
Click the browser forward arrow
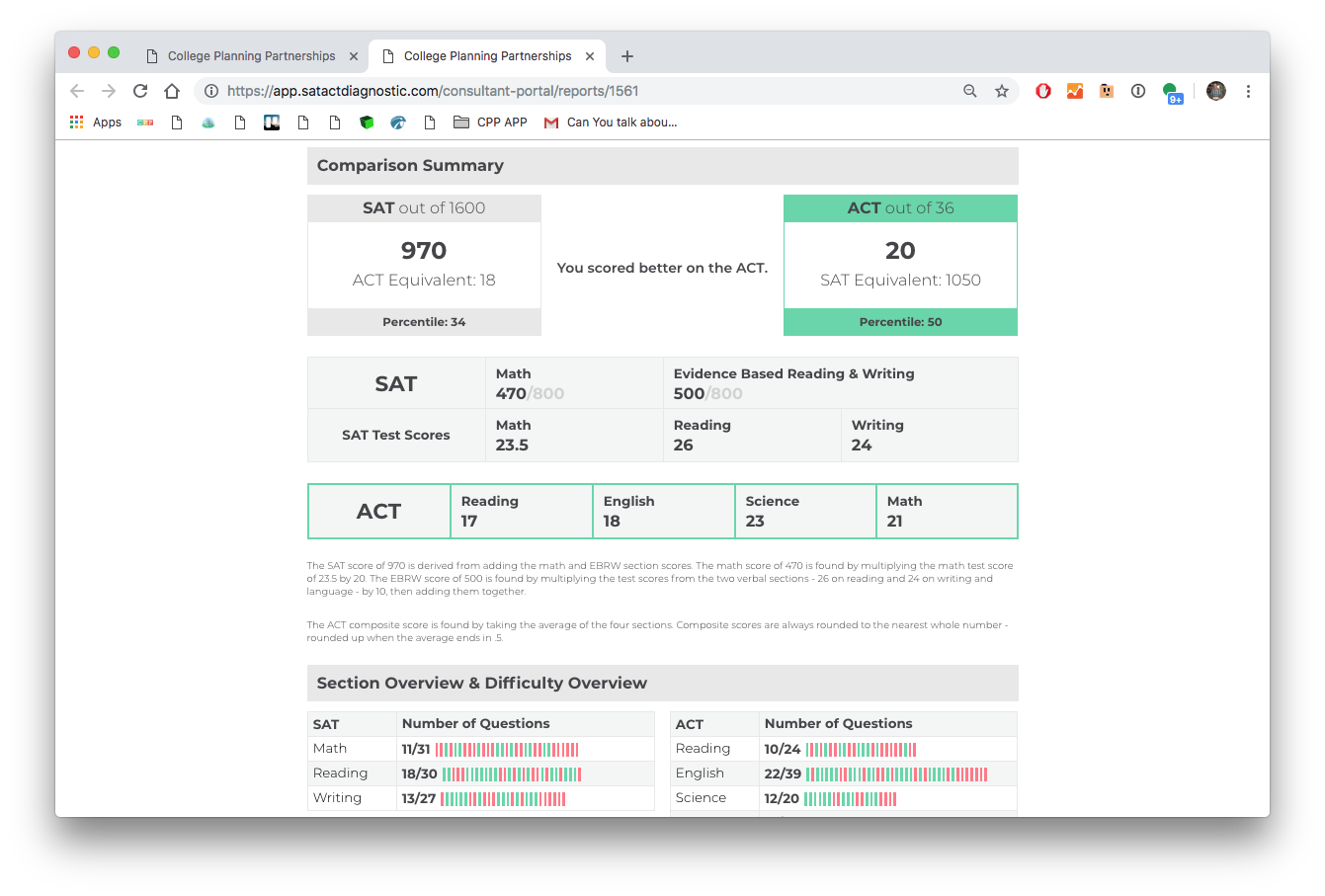coord(109,91)
